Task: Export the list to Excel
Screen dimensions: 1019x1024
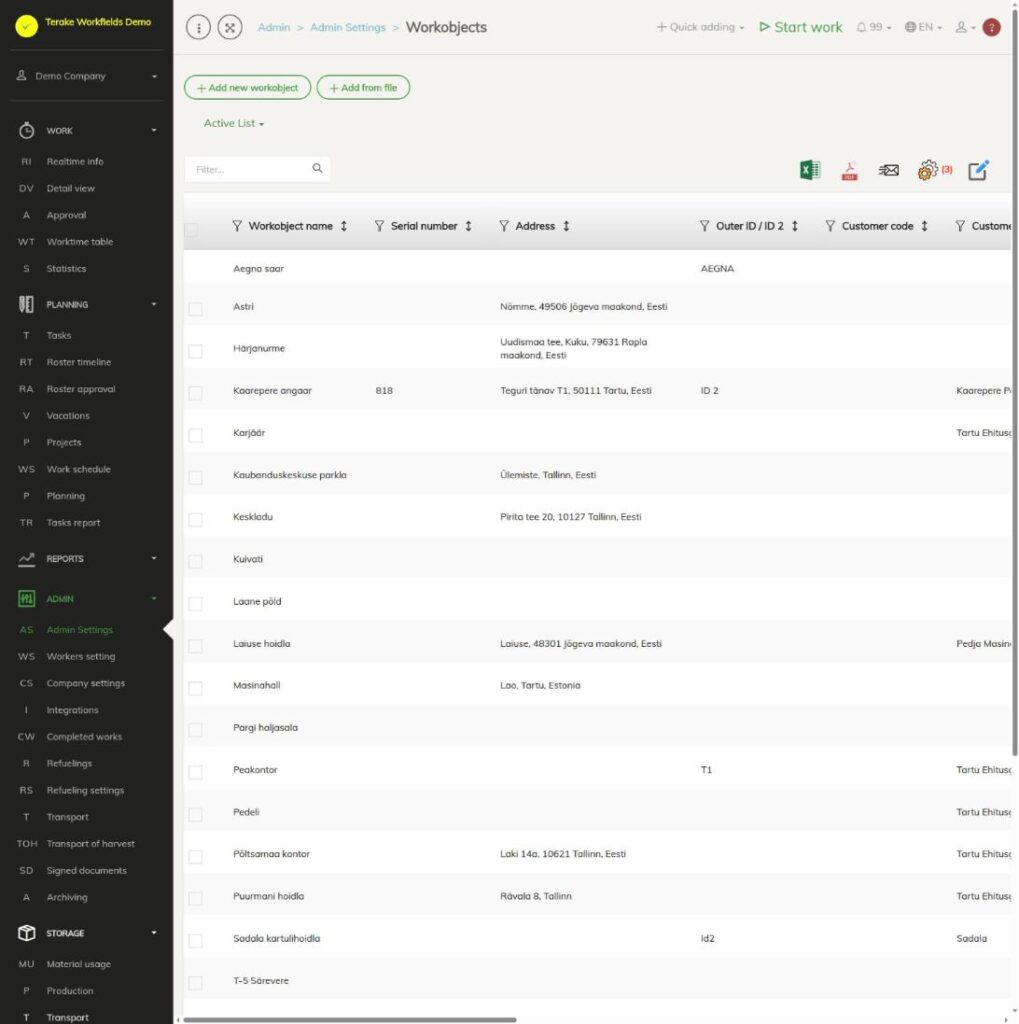Action: coord(810,170)
